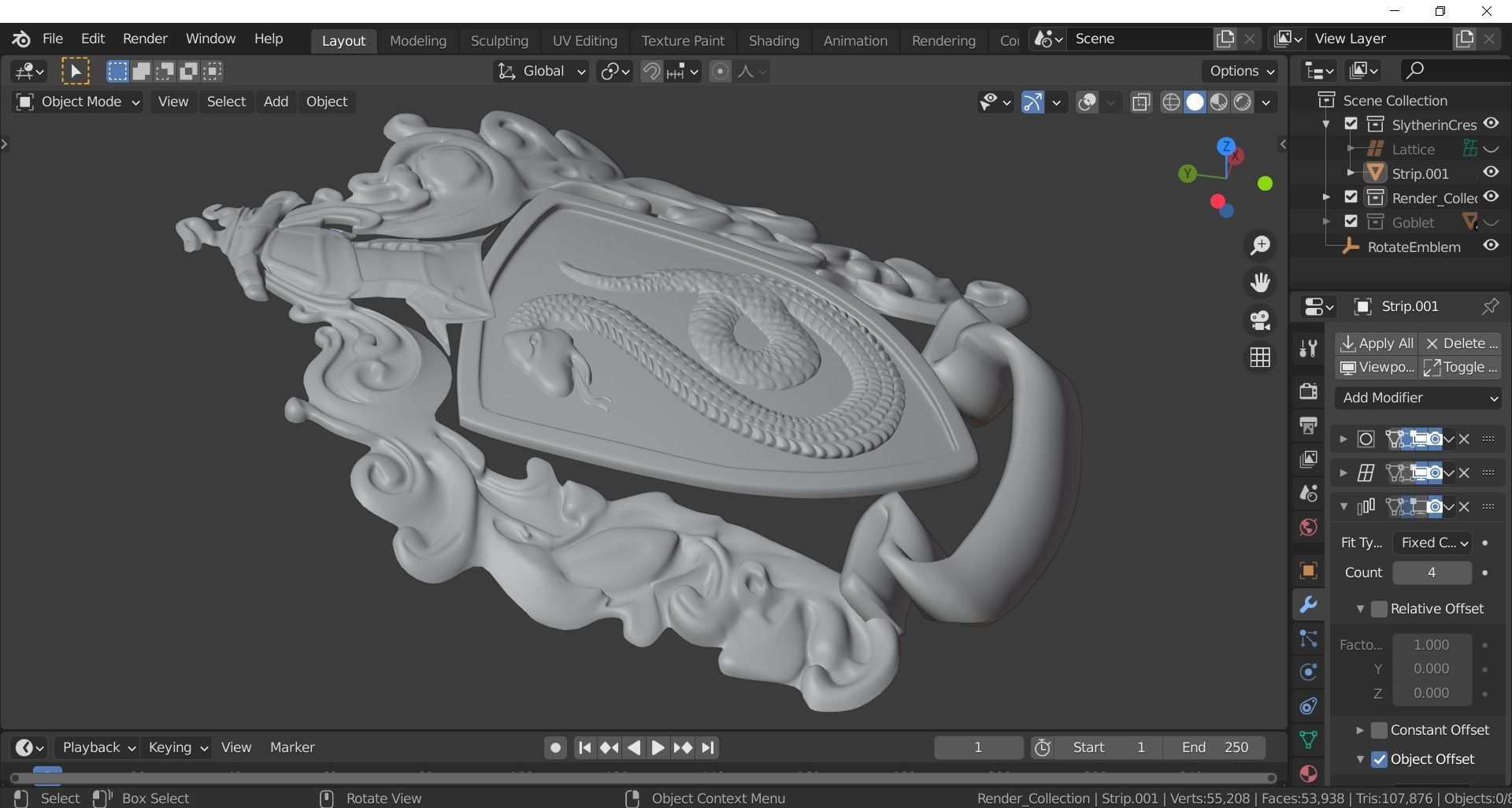Toggle camera view icon

coord(1260,321)
